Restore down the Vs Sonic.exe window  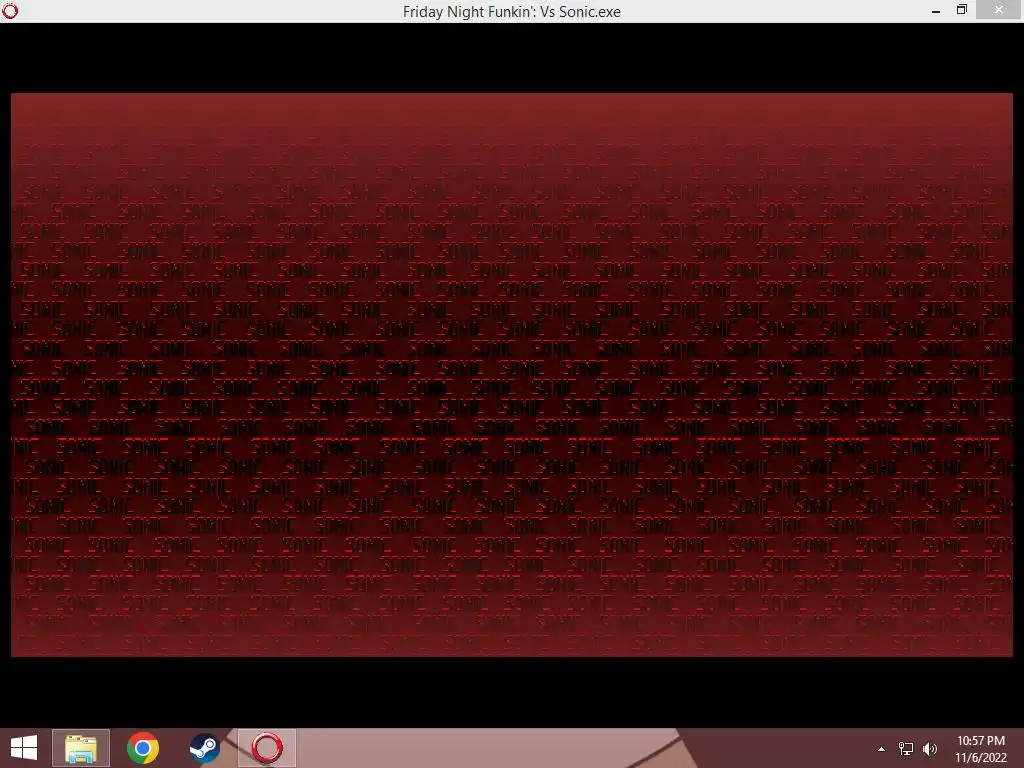tap(962, 10)
